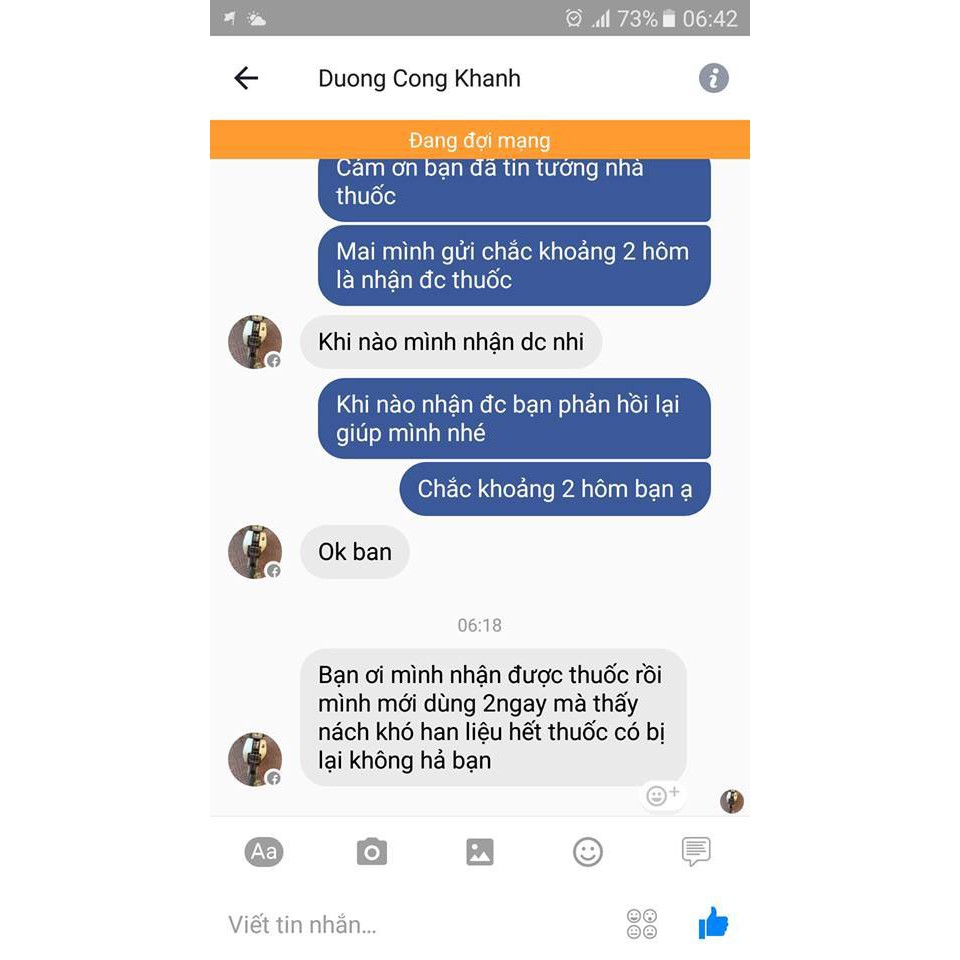Open the camera icon
This screenshot has height=960, width=960.
(x=372, y=852)
